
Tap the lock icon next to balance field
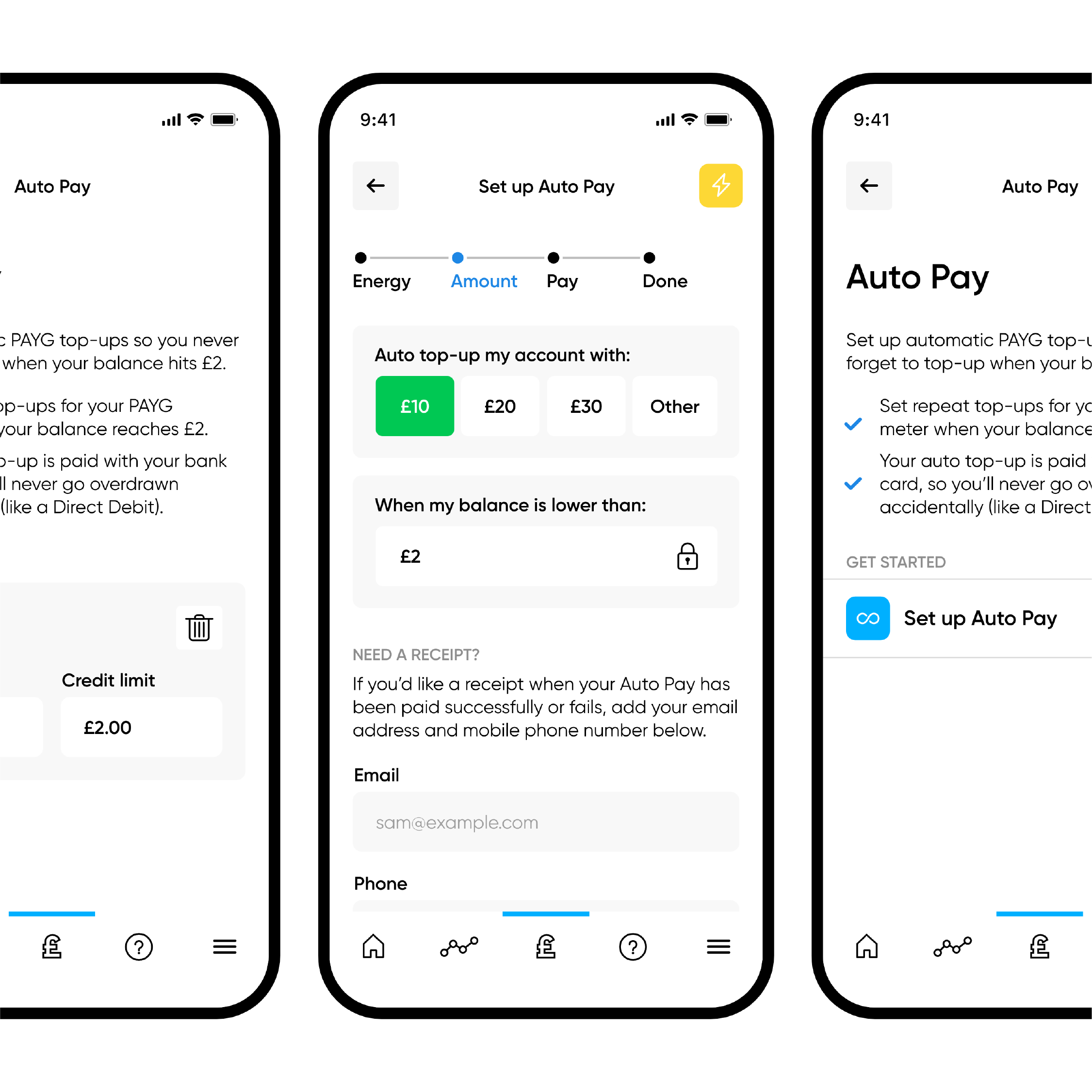point(689,558)
